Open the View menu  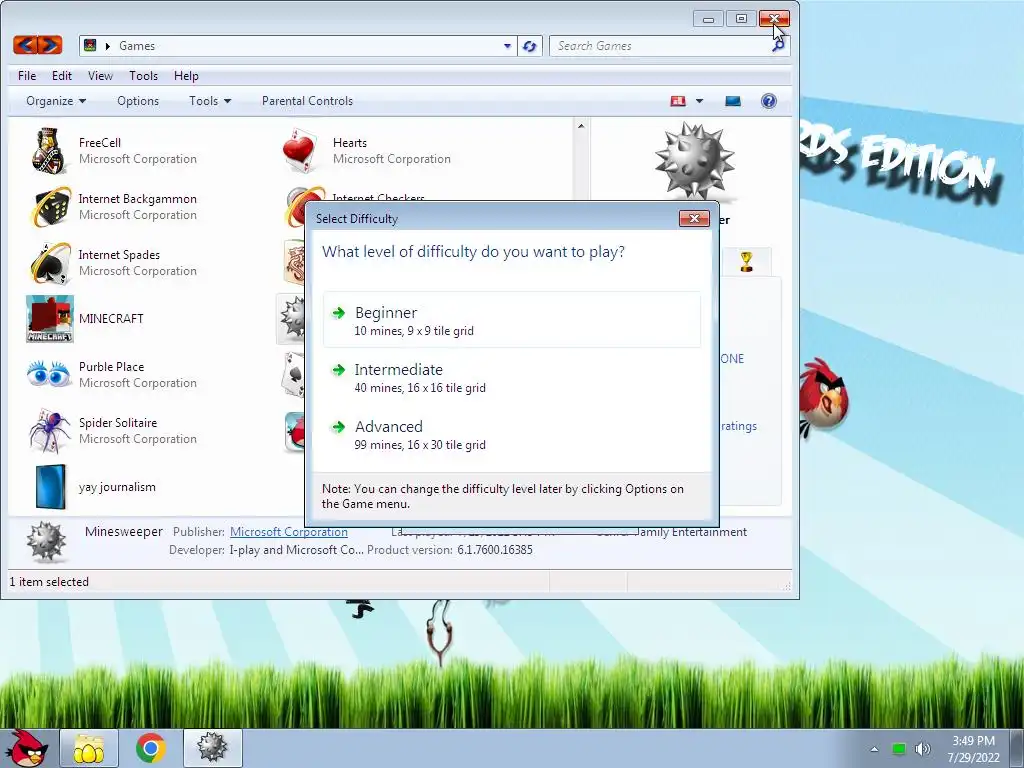(101, 76)
